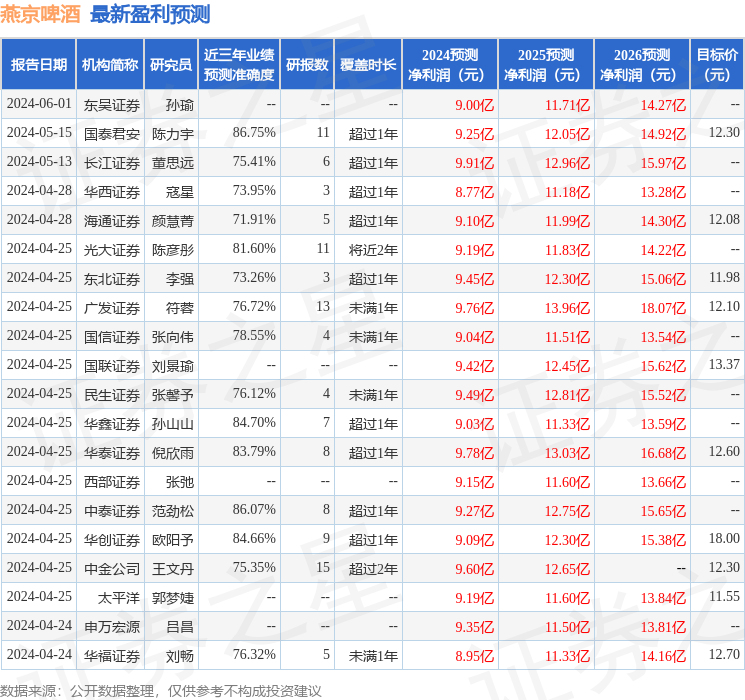Image resolution: width=745 pixels, height=700 pixels.
Task: Click the 2024-06-01 date cell
Action: pyautogui.click(x=39, y=104)
